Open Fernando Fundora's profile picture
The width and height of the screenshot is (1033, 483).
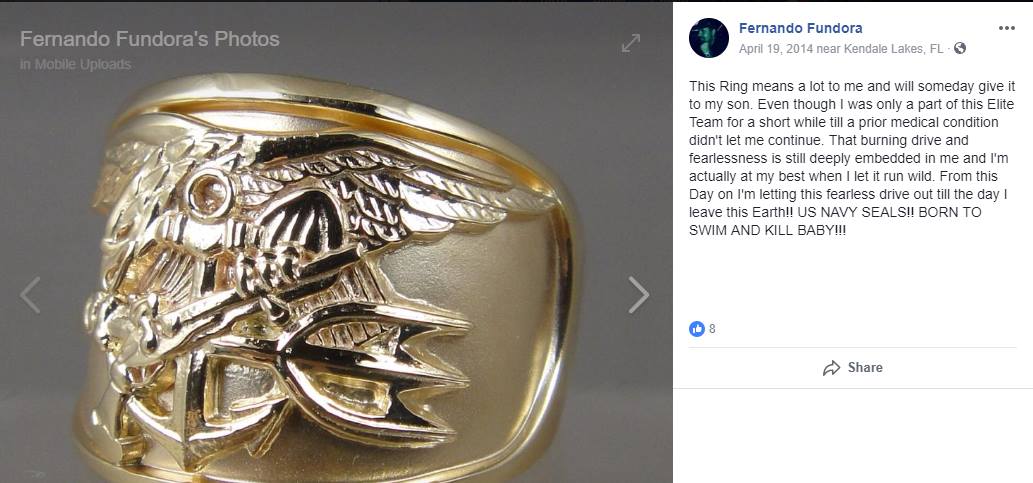click(x=708, y=38)
